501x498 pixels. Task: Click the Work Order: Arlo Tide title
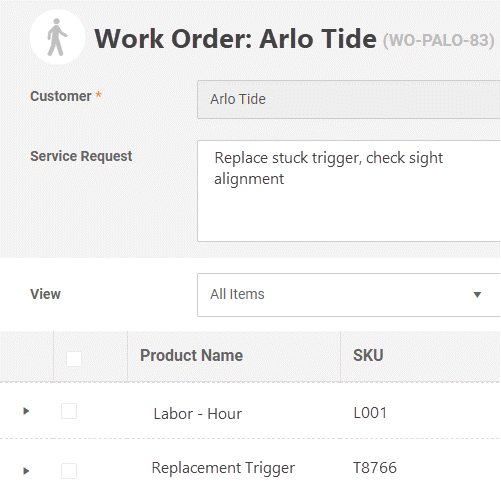[x=235, y=39]
